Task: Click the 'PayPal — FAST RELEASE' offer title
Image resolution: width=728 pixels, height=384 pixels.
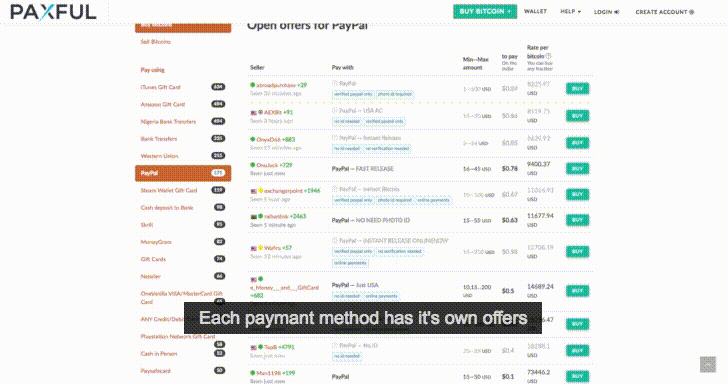Action: pos(363,169)
